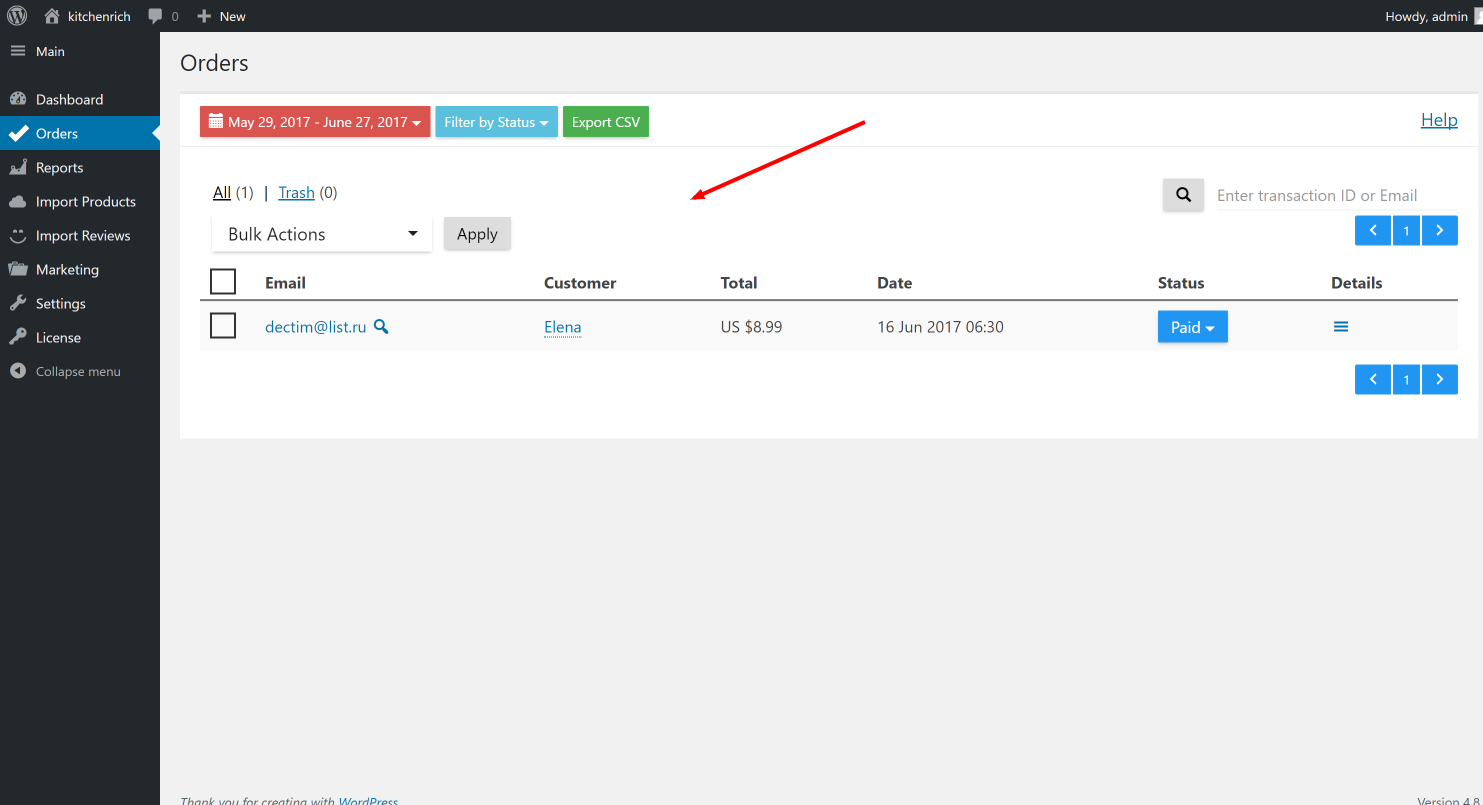Open the Help link
Screen dimensions: 1483x805
tap(1439, 120)
